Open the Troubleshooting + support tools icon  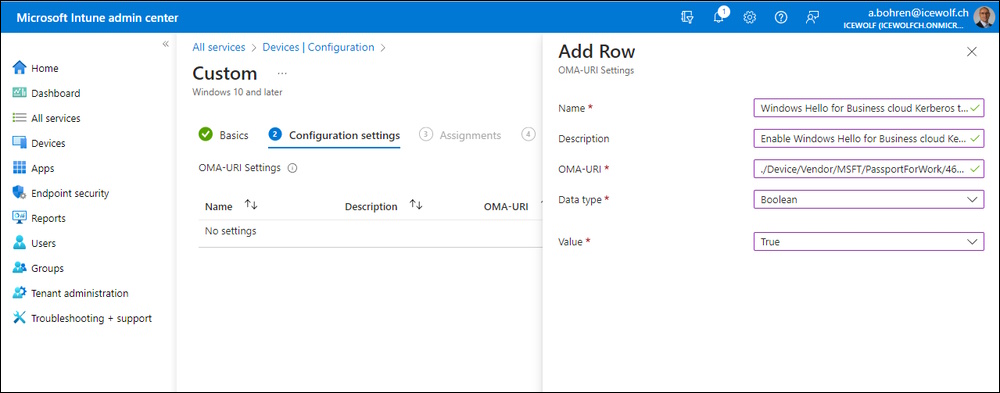coord(19,318)
